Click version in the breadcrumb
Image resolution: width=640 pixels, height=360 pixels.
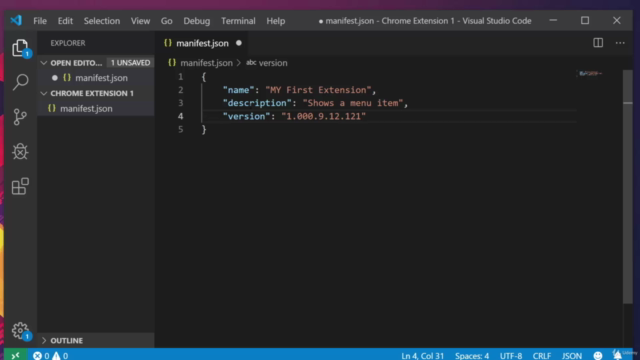[x=273, y=63]
